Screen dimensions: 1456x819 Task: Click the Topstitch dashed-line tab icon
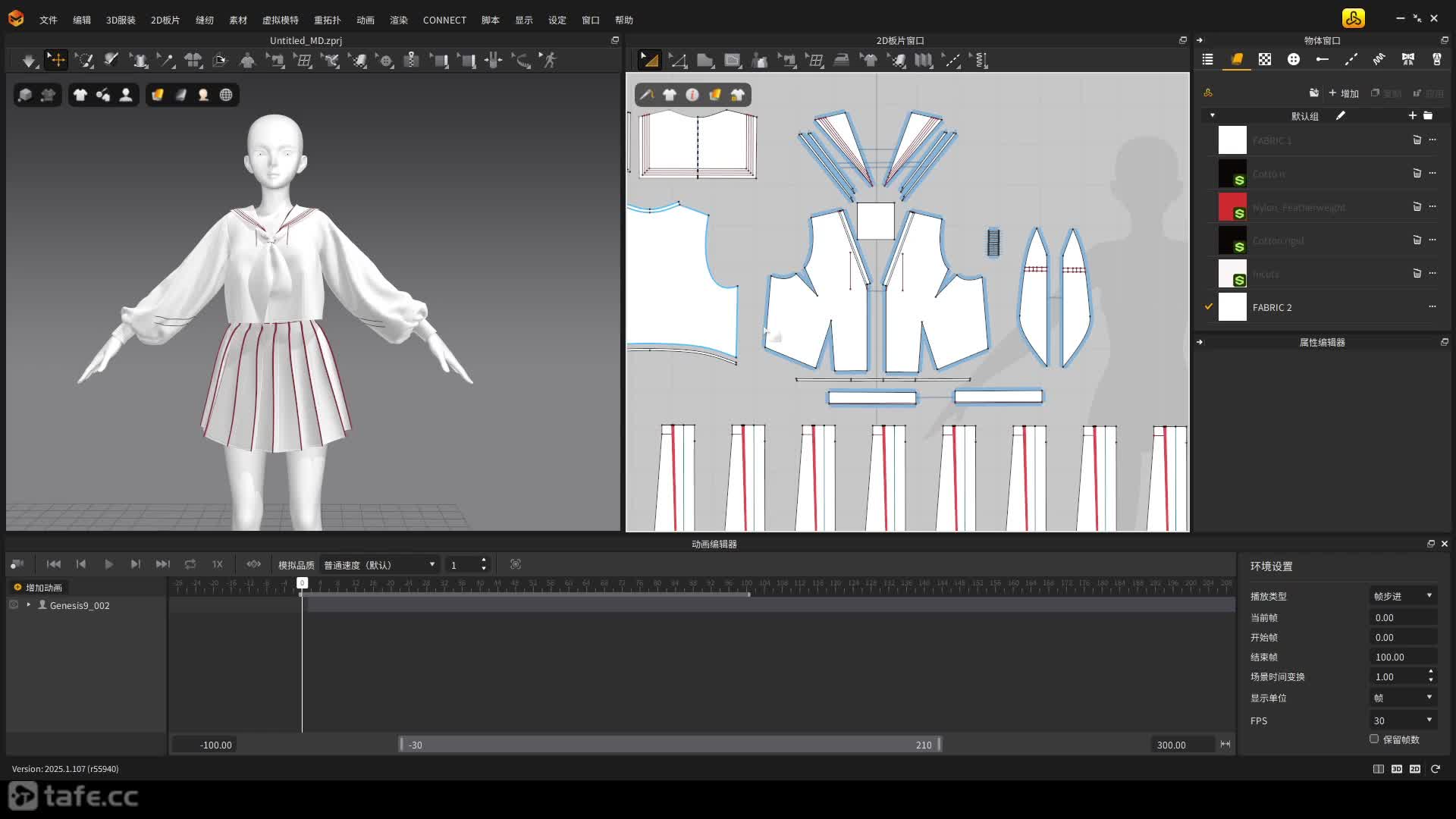(x=1351, y=59)
